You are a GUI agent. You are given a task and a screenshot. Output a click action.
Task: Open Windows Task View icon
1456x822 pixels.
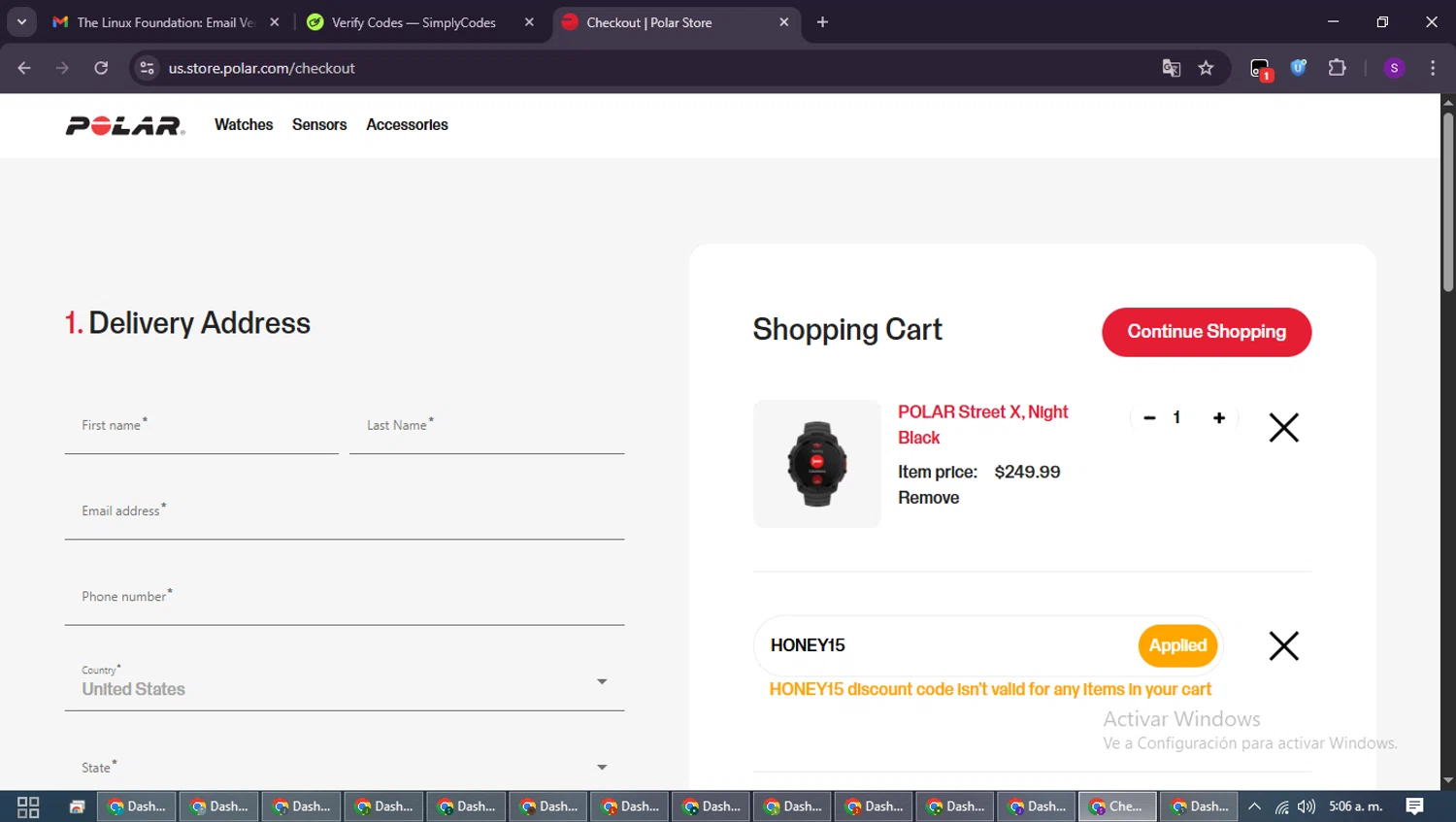(28, 806)
